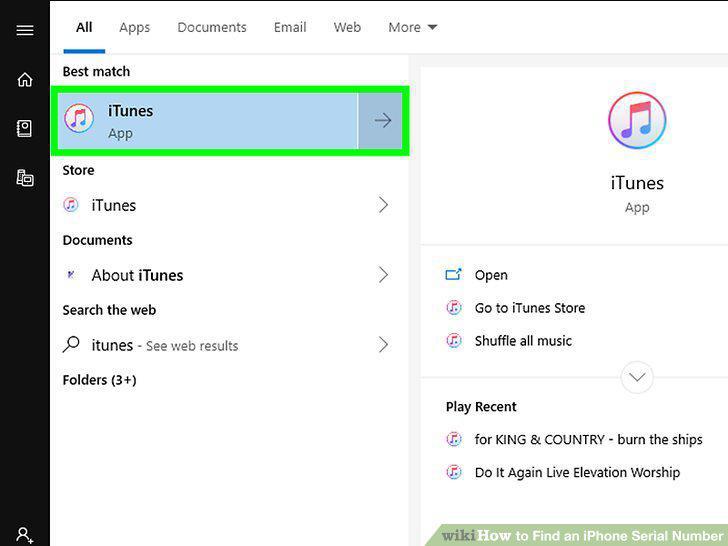The height and width of the screenshot is (546, 728).
Task: Click the Search the web heading
Action: [x=109, y=310]
